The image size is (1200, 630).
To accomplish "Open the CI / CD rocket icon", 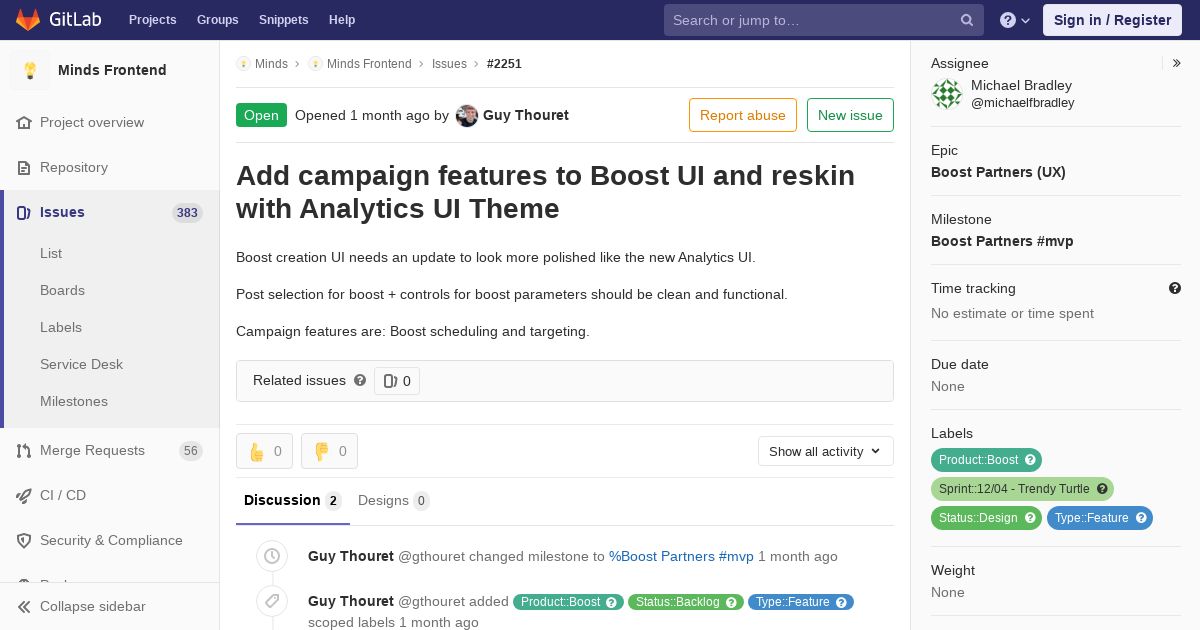I will click(x=24, y=496).
